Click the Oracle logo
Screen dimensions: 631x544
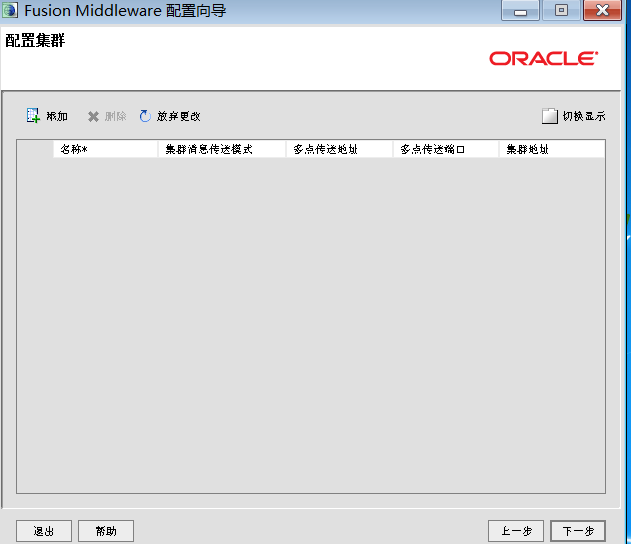(x=544, y=58)
